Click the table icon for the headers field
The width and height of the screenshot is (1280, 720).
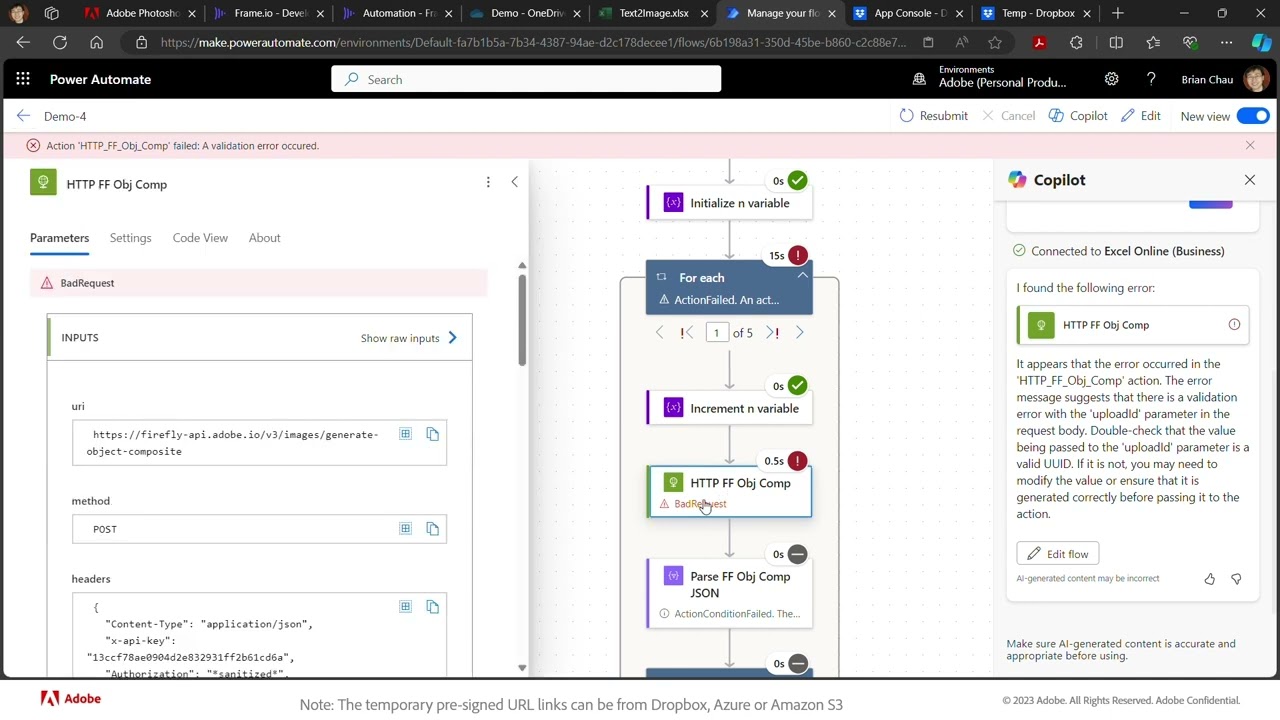(405, 606)
